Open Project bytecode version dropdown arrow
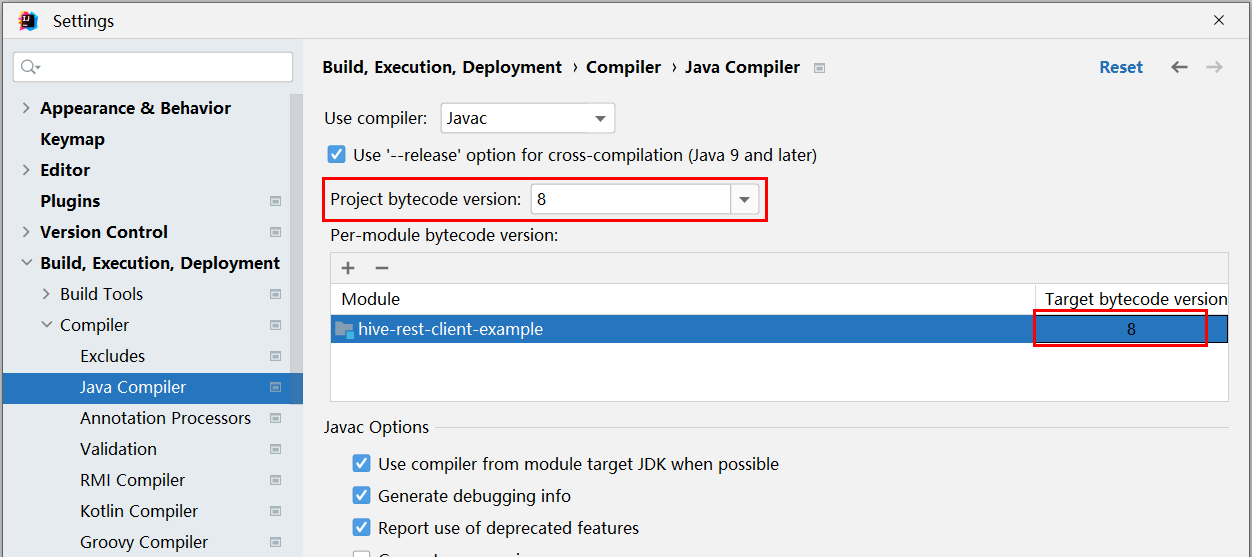 [744, 199]
